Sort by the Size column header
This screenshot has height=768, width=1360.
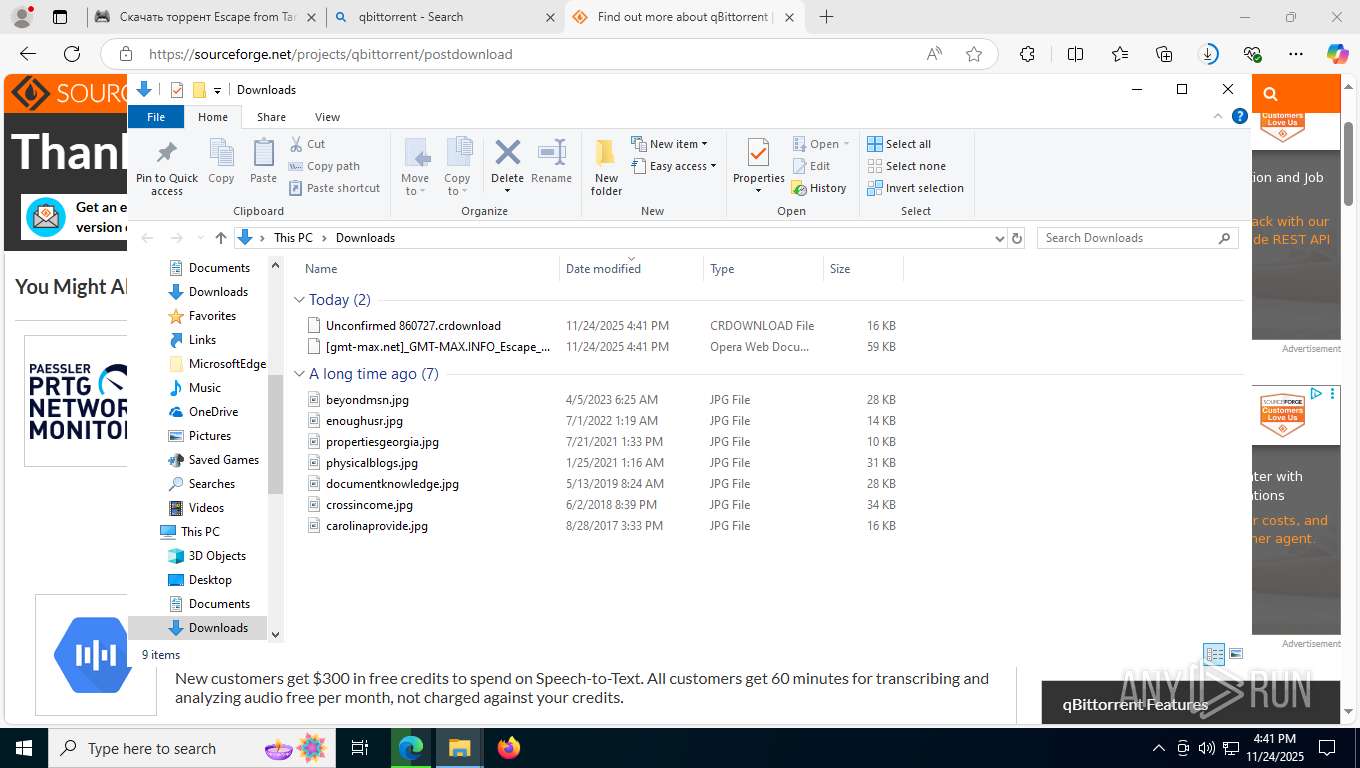(x=863, y=269)
